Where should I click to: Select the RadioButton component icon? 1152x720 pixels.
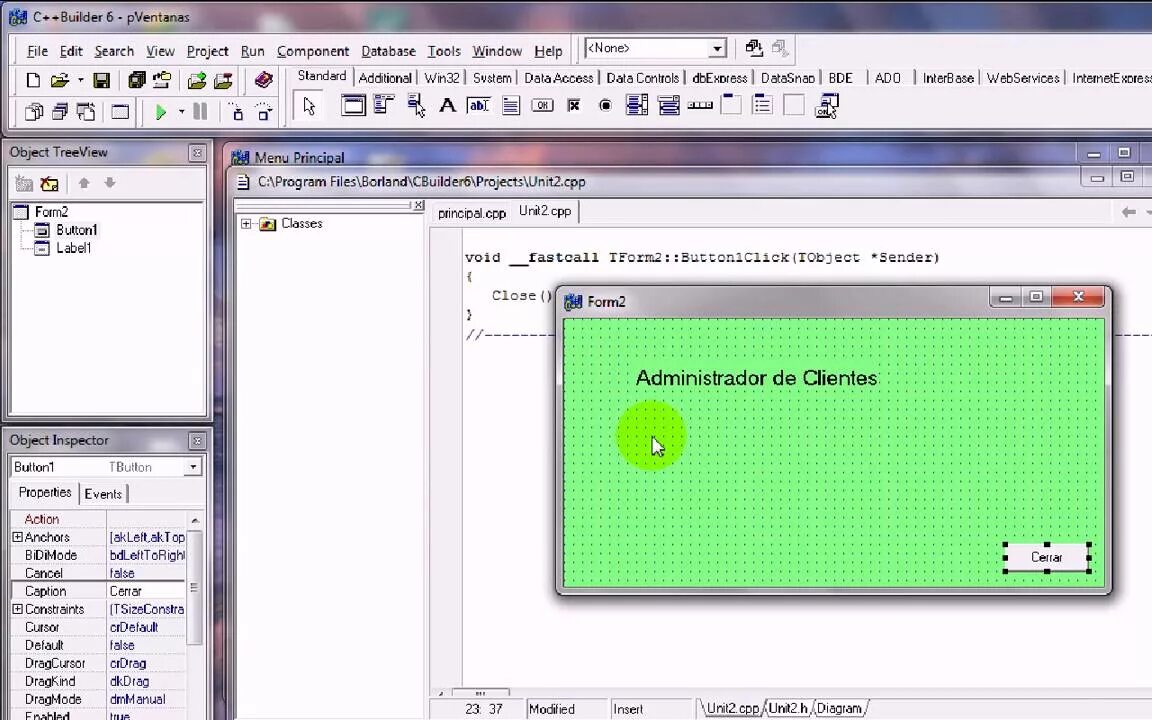605,106
